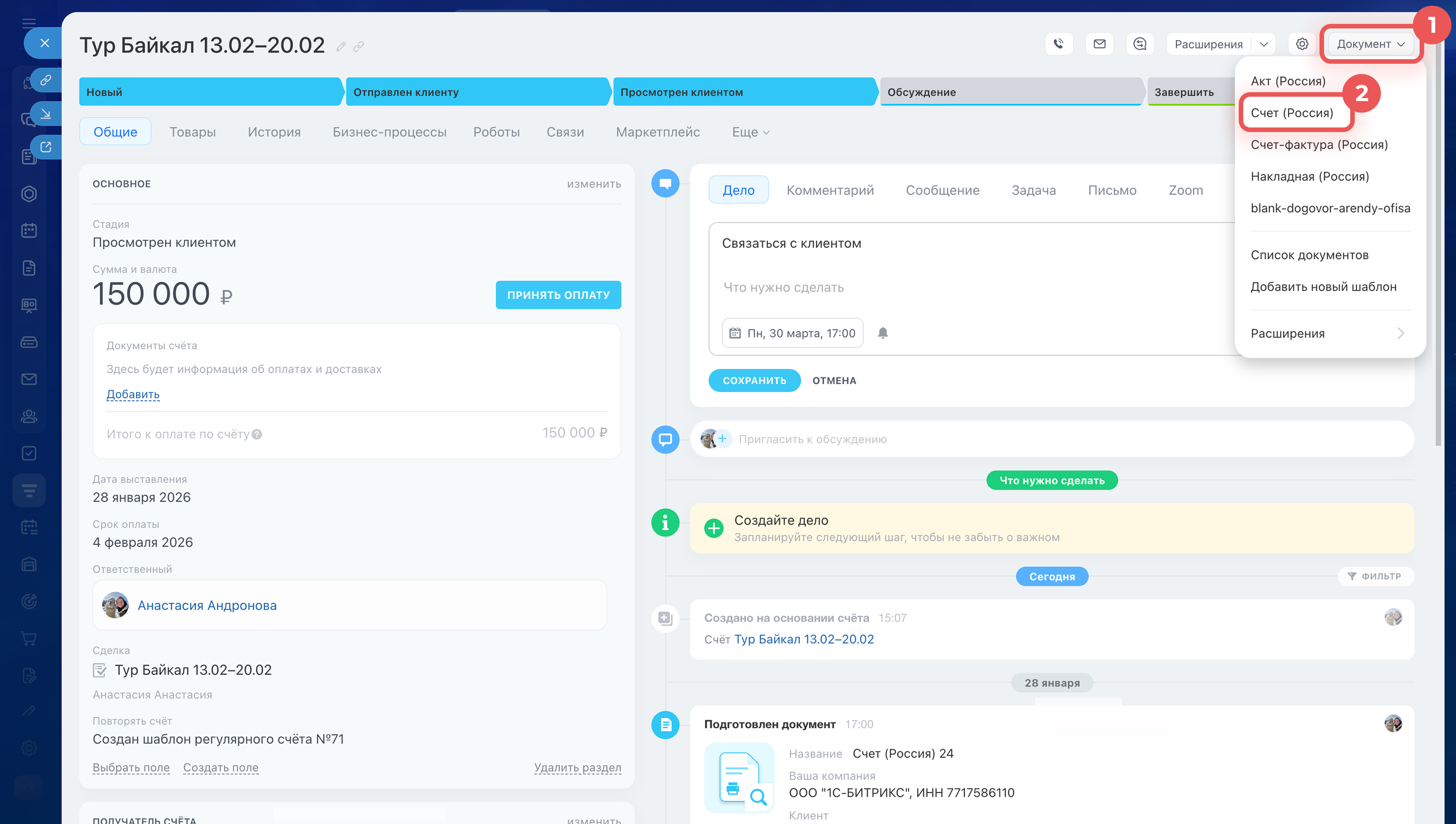The height and width of the screenshot is (824, 1456).
Task: Open the Документ dropdown button
Action: click(1370, 44)
